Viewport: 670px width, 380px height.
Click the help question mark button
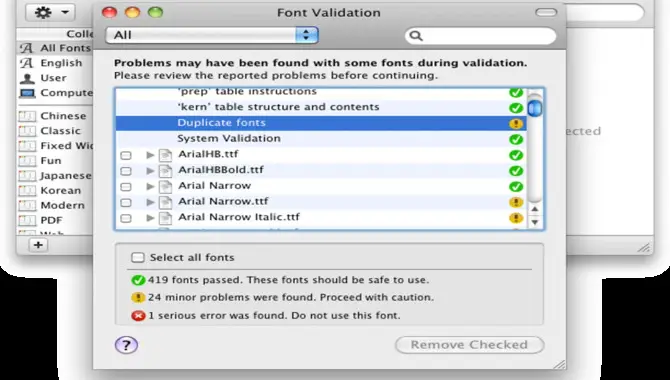(x=126, y=345)
